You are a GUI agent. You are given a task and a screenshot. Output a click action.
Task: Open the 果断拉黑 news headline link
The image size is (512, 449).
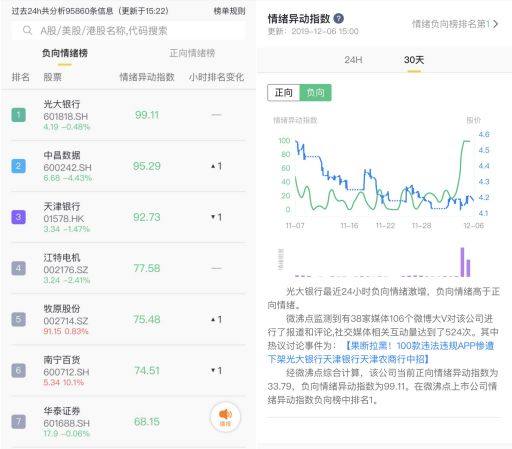click(x=381, y=352)
